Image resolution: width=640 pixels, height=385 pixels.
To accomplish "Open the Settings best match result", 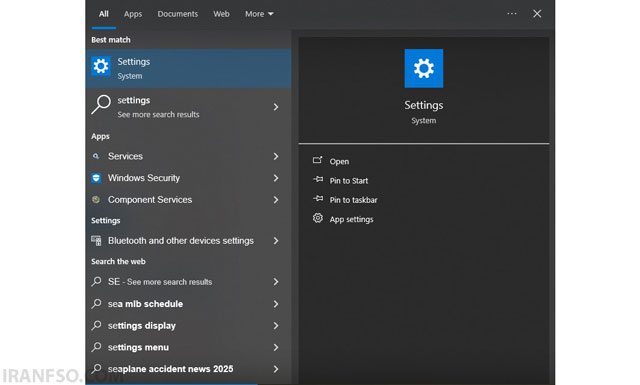I will point(188,69).
